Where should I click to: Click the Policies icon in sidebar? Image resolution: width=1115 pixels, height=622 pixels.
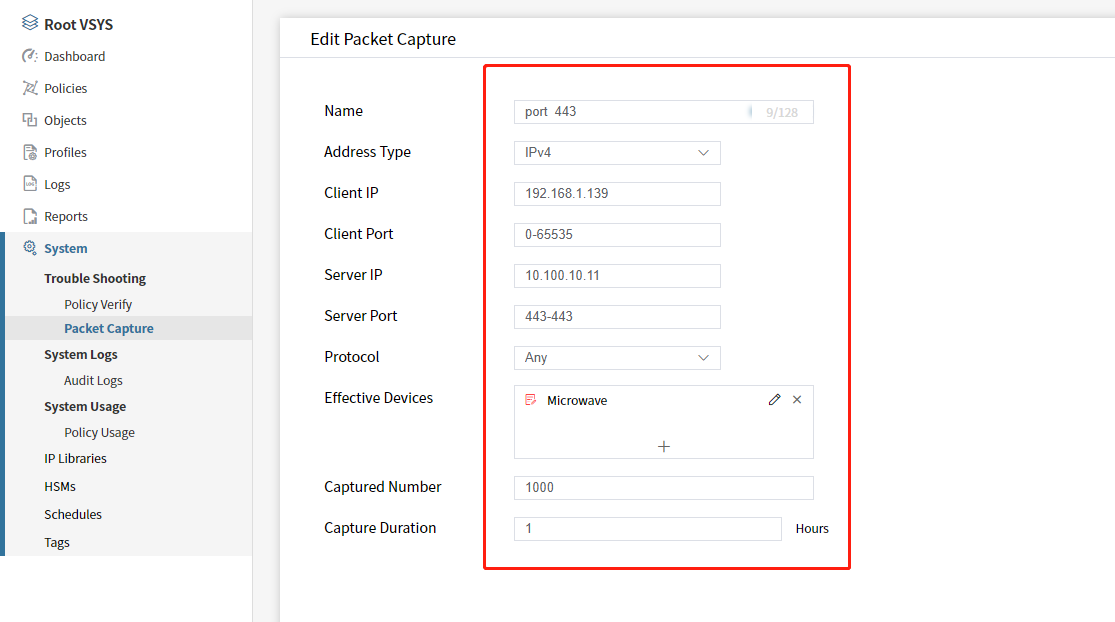click(30, 89)
